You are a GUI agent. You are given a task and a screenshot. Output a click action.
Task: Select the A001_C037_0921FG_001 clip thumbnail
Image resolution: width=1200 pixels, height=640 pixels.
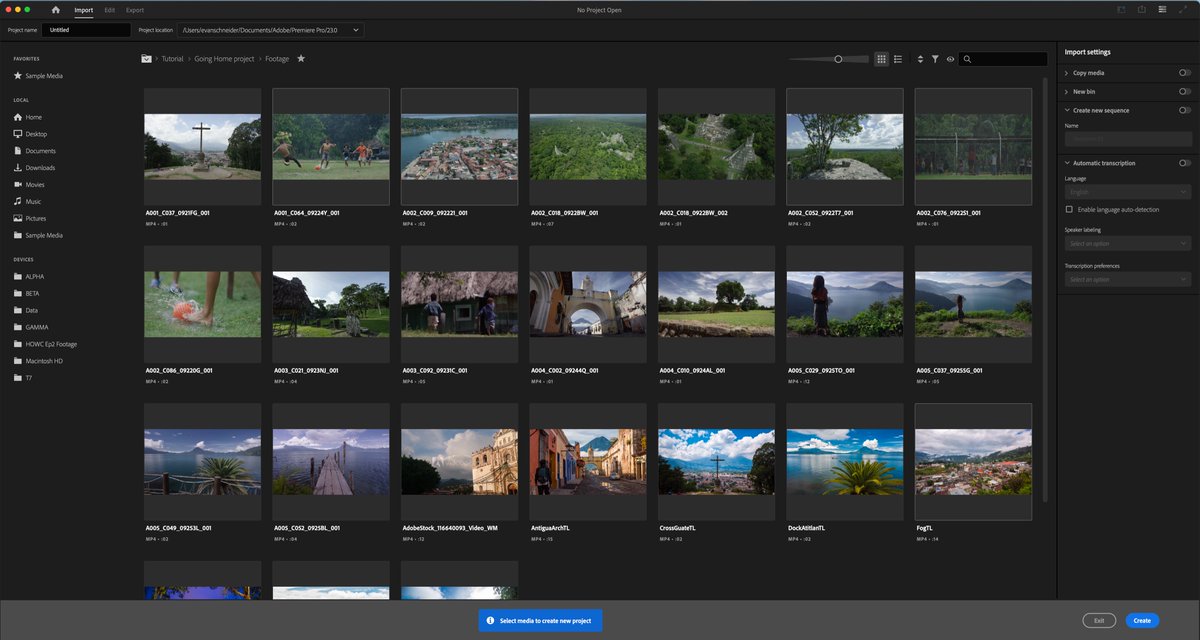pos(202,146)
